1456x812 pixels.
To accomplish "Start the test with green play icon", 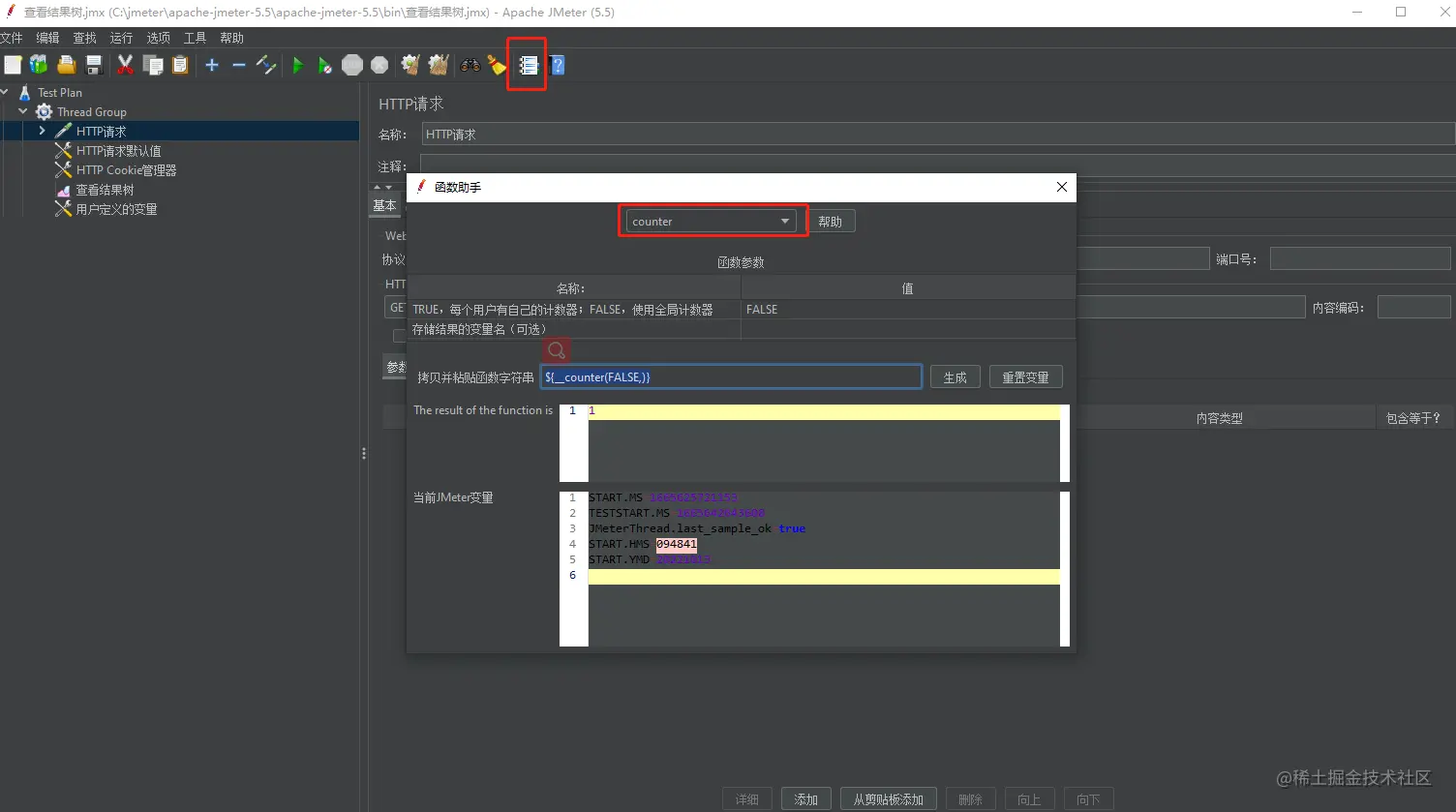I will point(298,65).
